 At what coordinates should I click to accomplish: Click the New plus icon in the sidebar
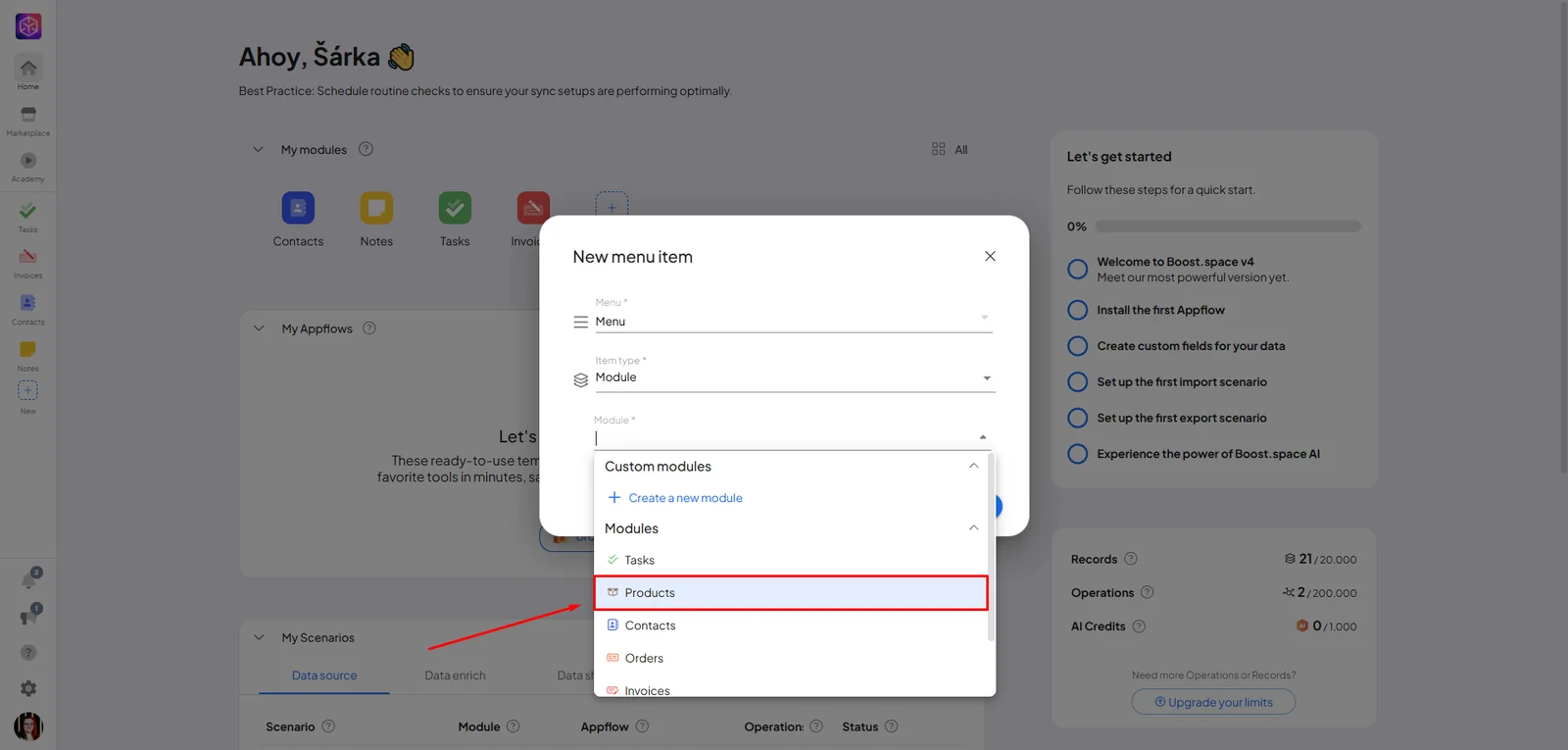point(28,390)
